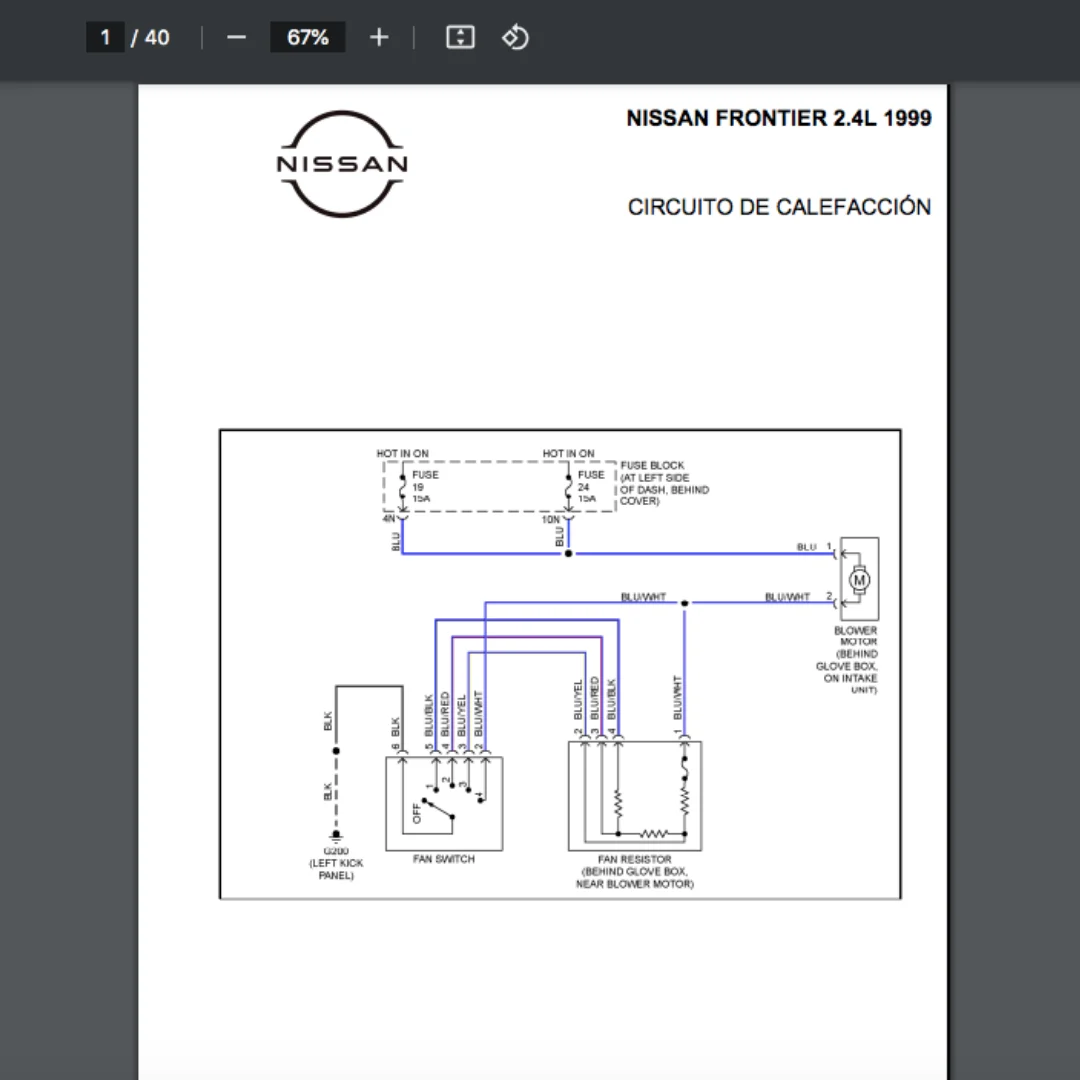This screenshot has width=1080, height=1080.
Task: Click the left 'HOT IN ON' label
Action: (x=402, y=453)
